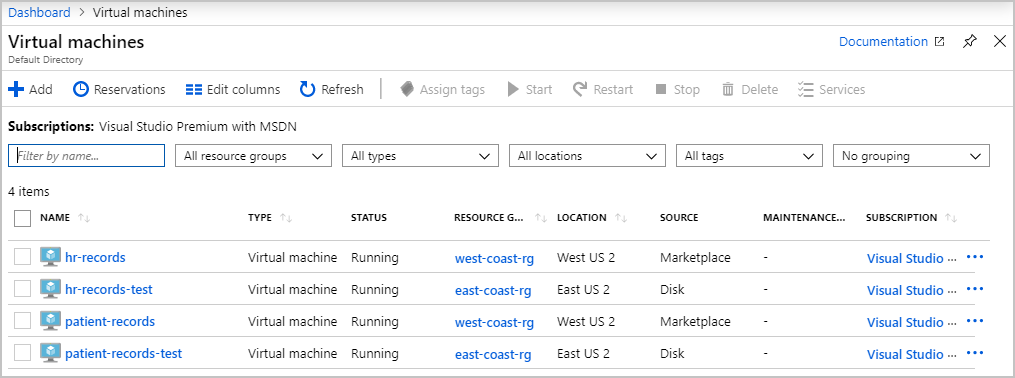
Task: Sort by the LOCATION column arrows
Action: tap(621, 218)
